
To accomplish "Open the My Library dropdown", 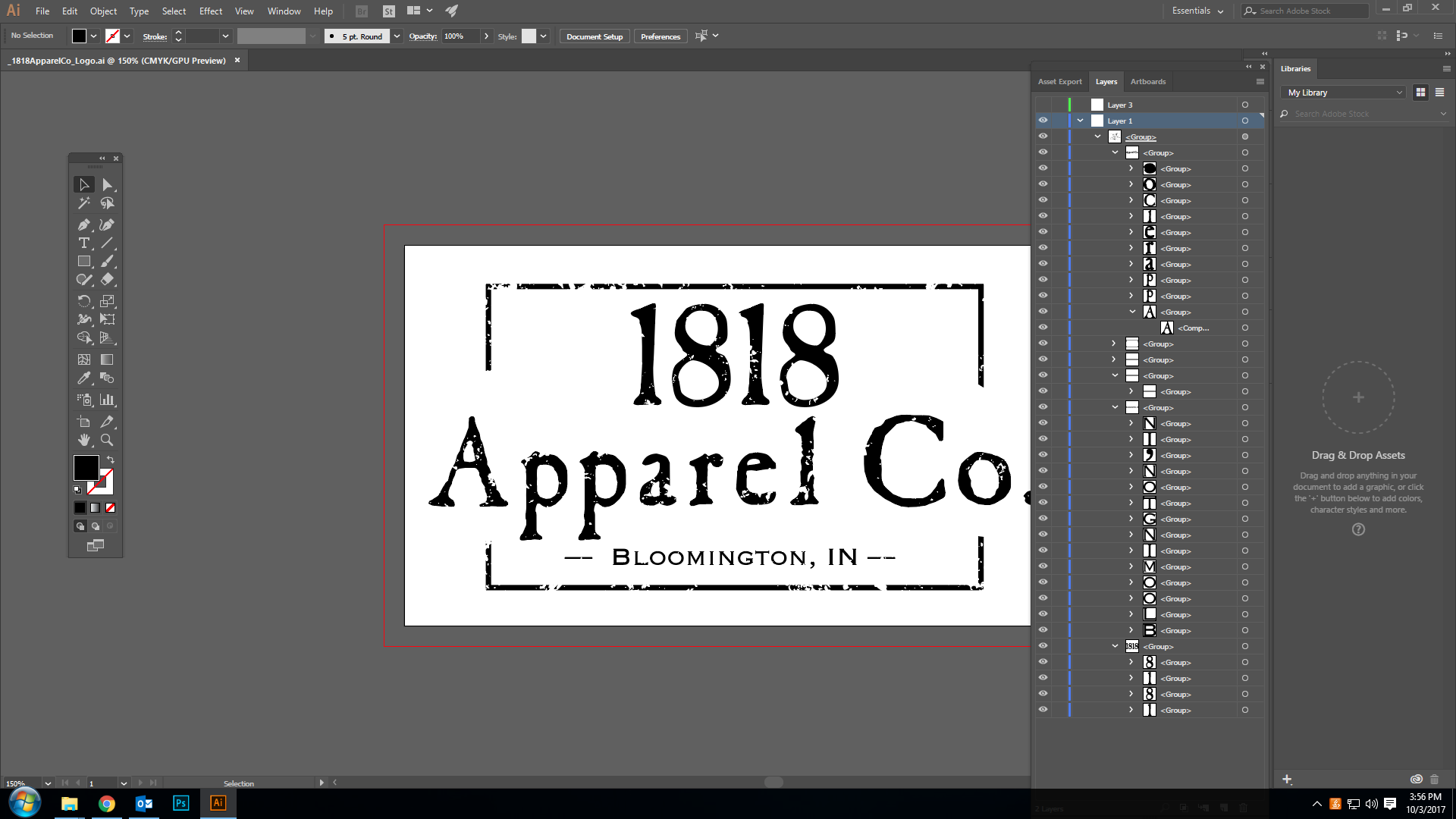I will click(x=1345, y=93).
